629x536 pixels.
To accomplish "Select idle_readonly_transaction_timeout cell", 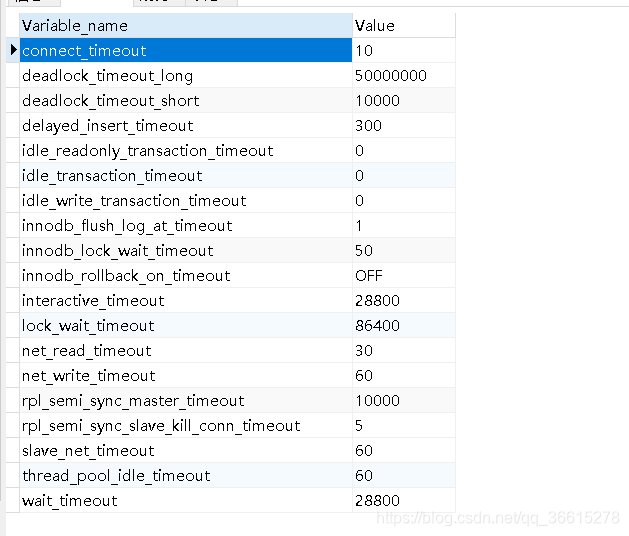I will click(x=186, y=150).
